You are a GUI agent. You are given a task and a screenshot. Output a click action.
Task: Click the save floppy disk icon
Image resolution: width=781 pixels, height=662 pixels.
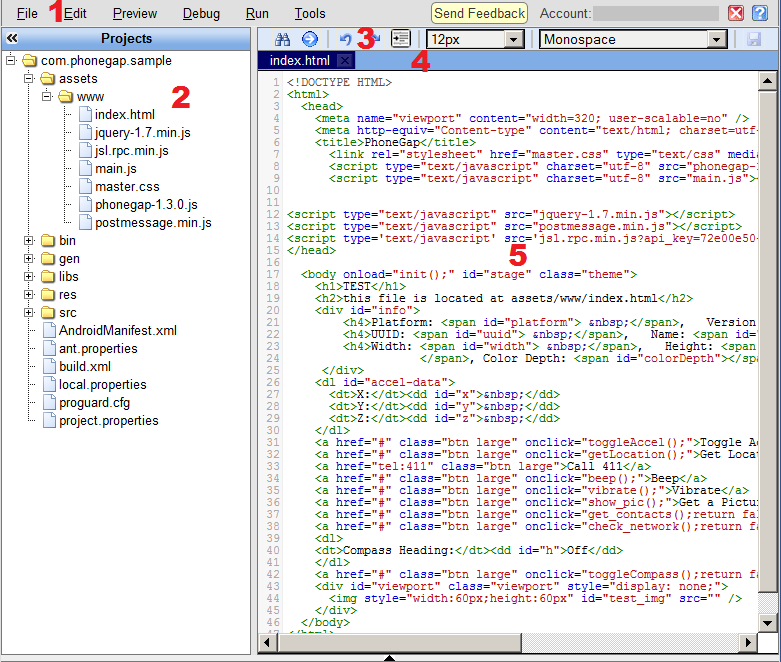(x=754, y=39)
